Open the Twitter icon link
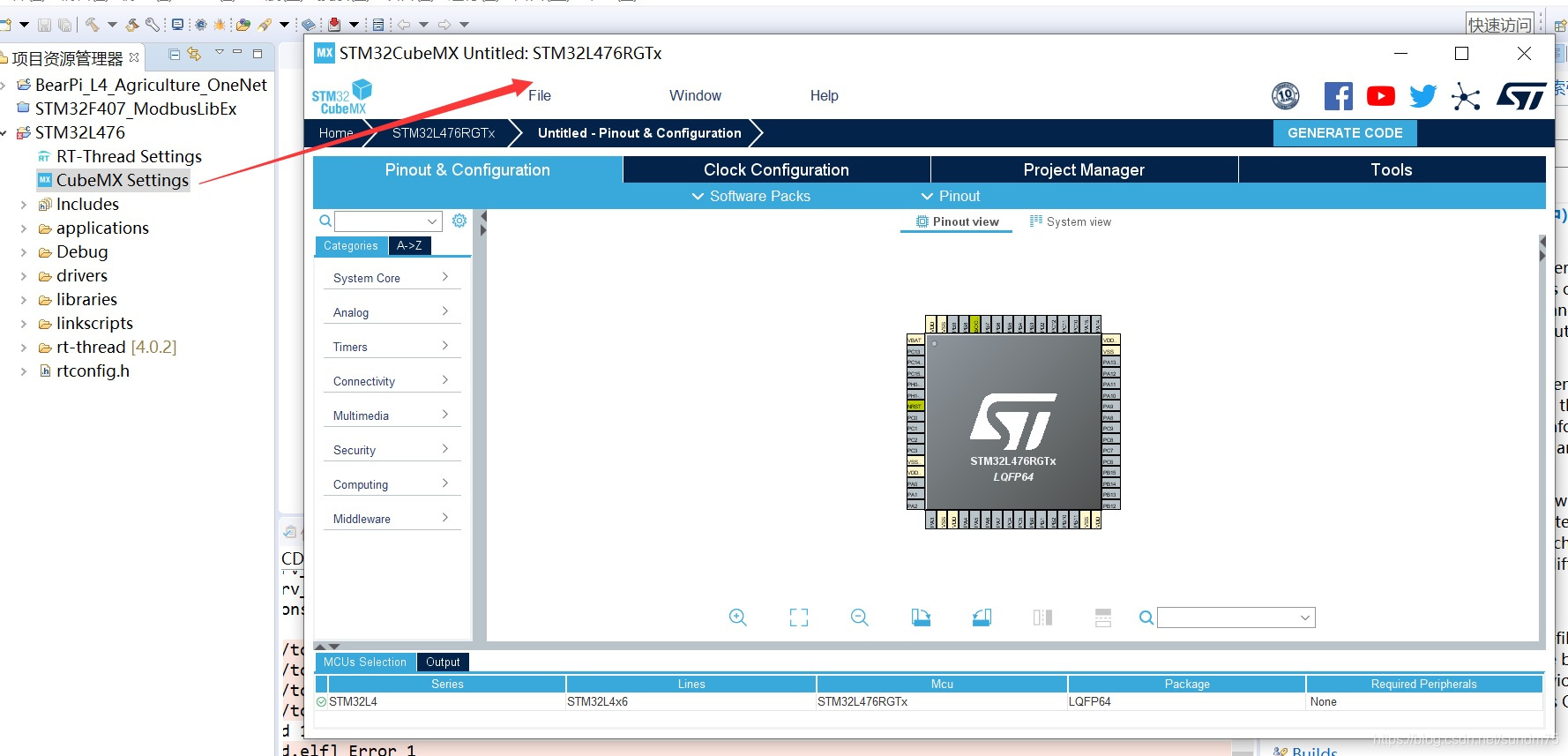 pos(1422,96)
